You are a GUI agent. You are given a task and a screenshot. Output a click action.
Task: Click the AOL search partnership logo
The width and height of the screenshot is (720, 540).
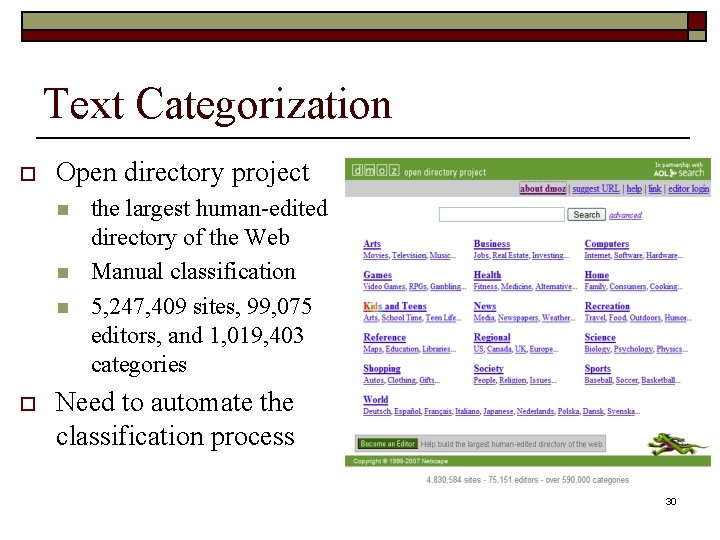(x=679, y=169)
